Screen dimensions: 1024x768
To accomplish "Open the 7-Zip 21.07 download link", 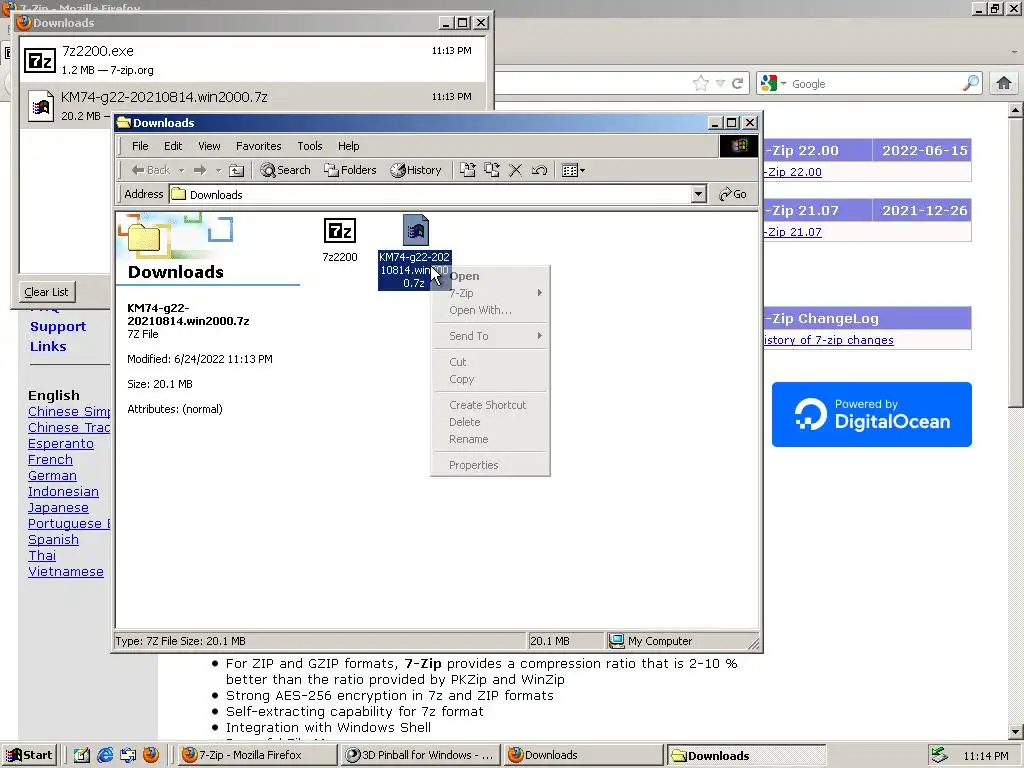I will click(x=793, y=232).
